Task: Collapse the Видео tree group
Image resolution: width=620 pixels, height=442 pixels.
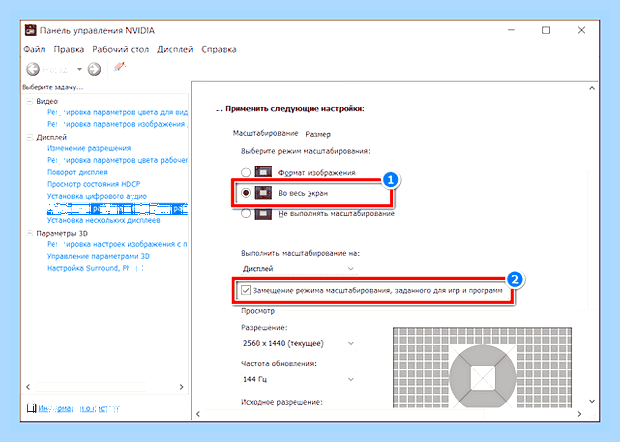Action: pyautogui.click(x=29, y=102)
